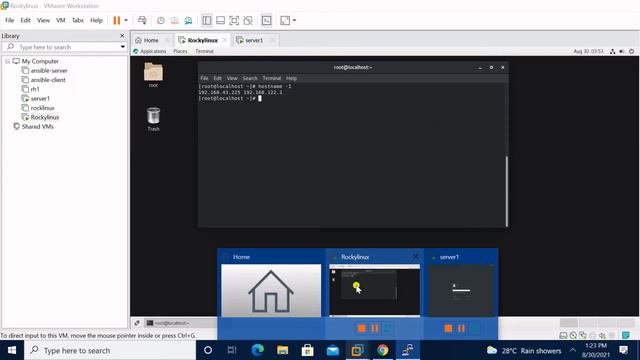Toggle the thumbnail bar icon in toolbar
This screenshot has width=640, height=360.
[220, 20]
